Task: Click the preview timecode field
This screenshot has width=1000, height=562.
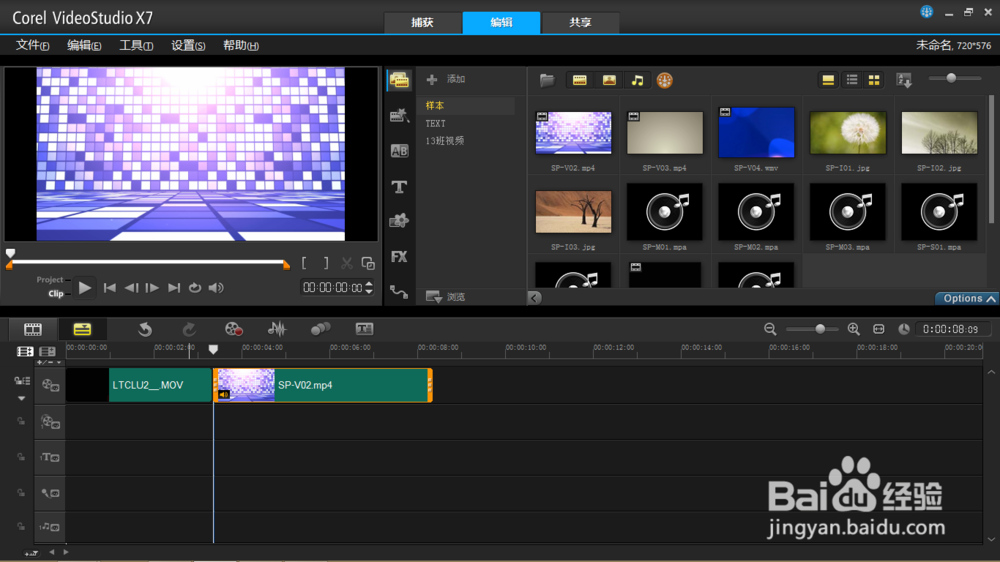Action: click(x=332, y=288)
